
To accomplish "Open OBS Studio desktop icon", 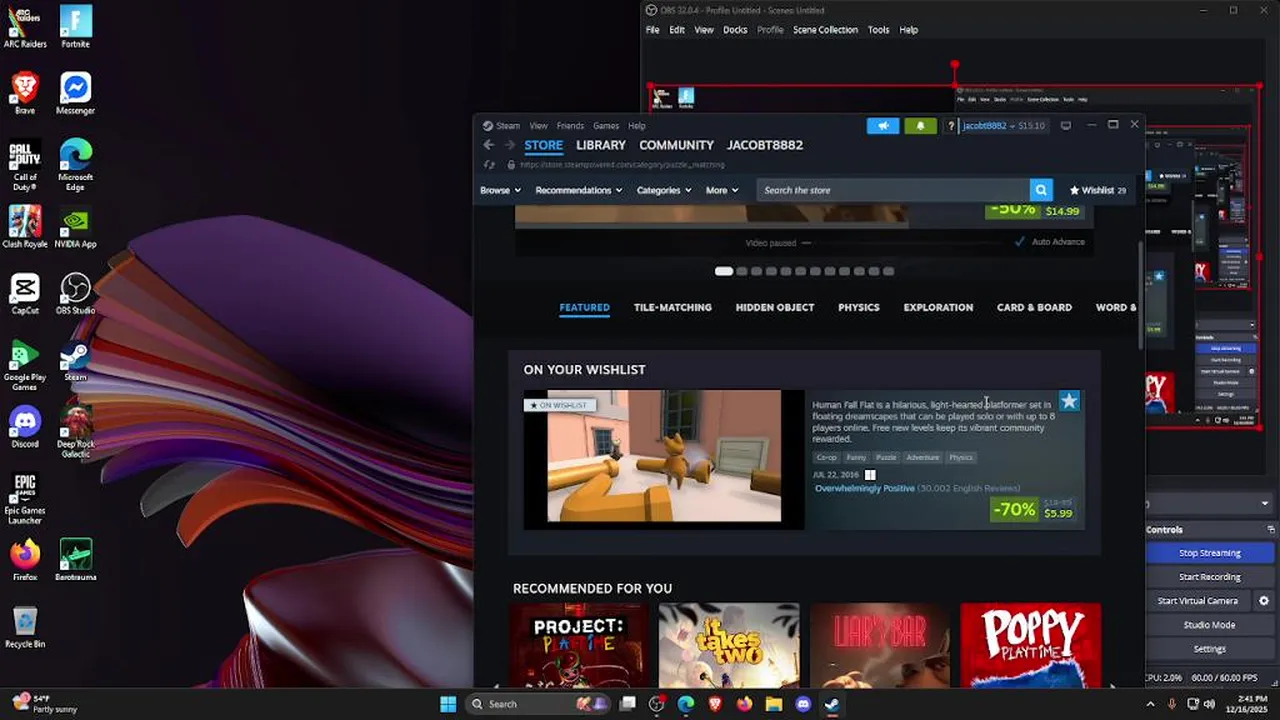I will click(x=76, y=294).
